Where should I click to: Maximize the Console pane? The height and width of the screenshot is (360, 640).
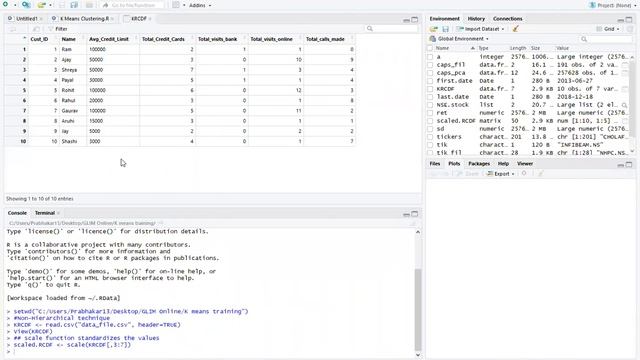click(x=415, y=213)
